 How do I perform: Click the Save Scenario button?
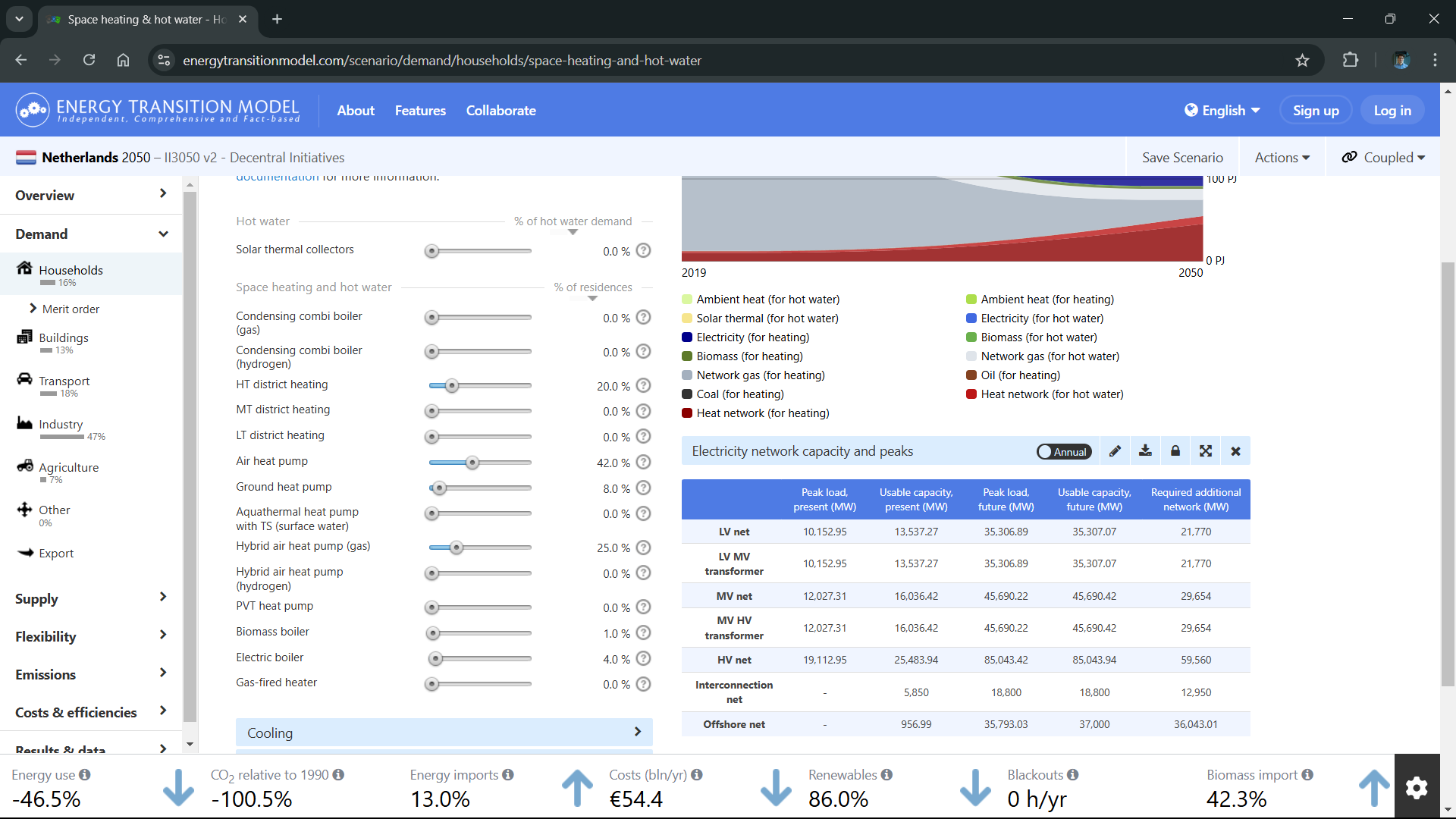(1182, 157)
